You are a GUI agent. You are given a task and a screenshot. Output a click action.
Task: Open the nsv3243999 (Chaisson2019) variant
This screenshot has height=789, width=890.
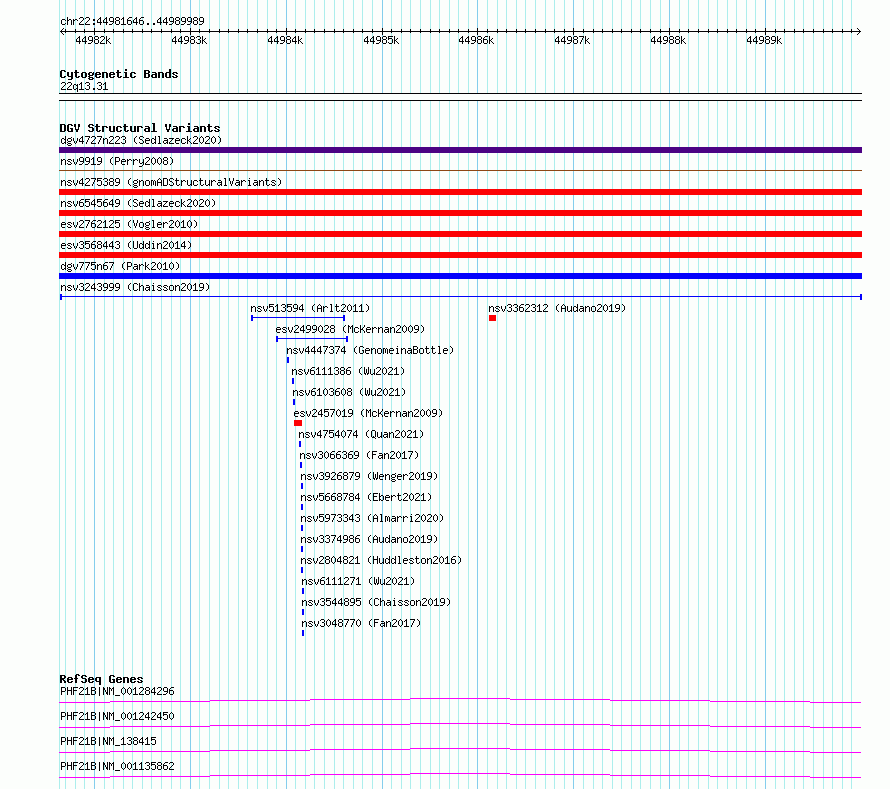point(135,287)
